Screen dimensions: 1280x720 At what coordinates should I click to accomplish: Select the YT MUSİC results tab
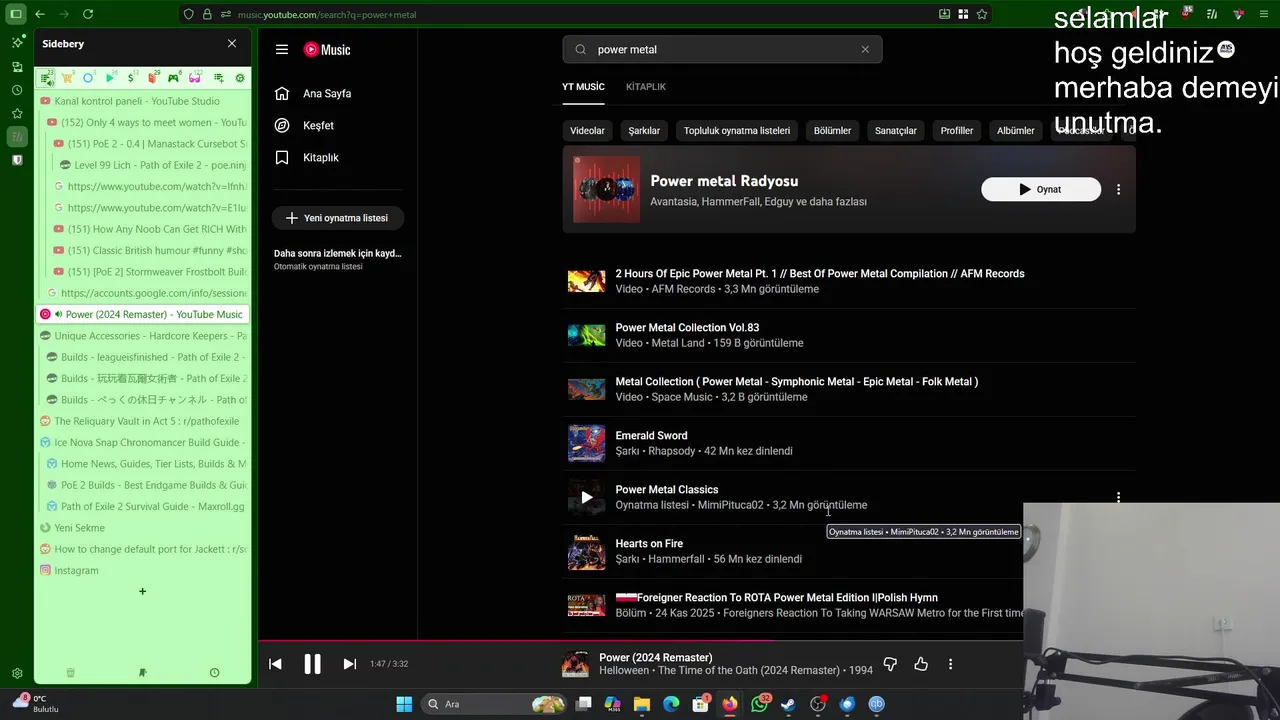pyautogui.click(x=583, y=87)
